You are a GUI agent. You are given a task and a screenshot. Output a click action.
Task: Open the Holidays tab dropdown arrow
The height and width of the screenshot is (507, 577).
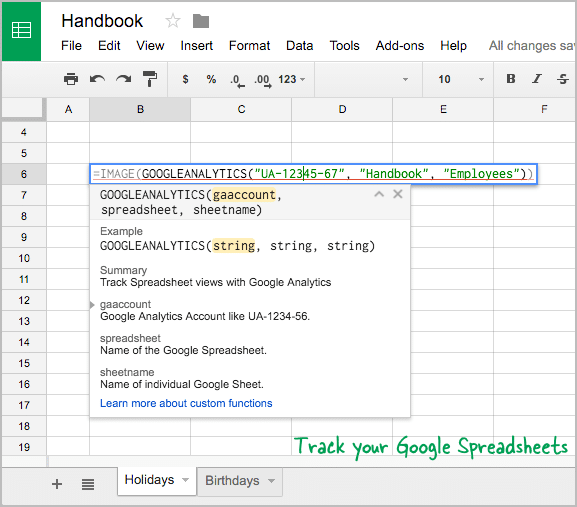tap(185, 480)
